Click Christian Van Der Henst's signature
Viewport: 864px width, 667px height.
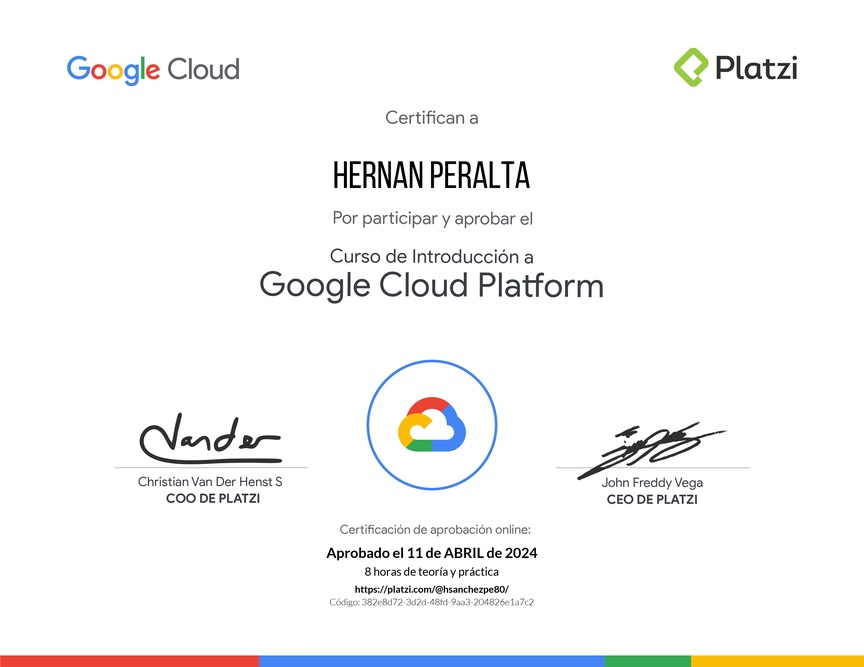pos(210,438)
